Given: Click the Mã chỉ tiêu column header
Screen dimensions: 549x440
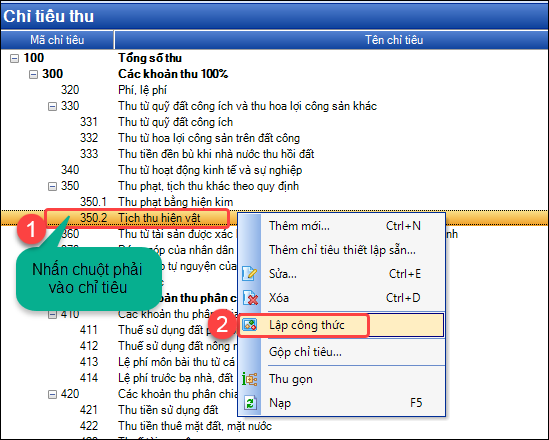Looking at the screenshot, I should (57, 40).
